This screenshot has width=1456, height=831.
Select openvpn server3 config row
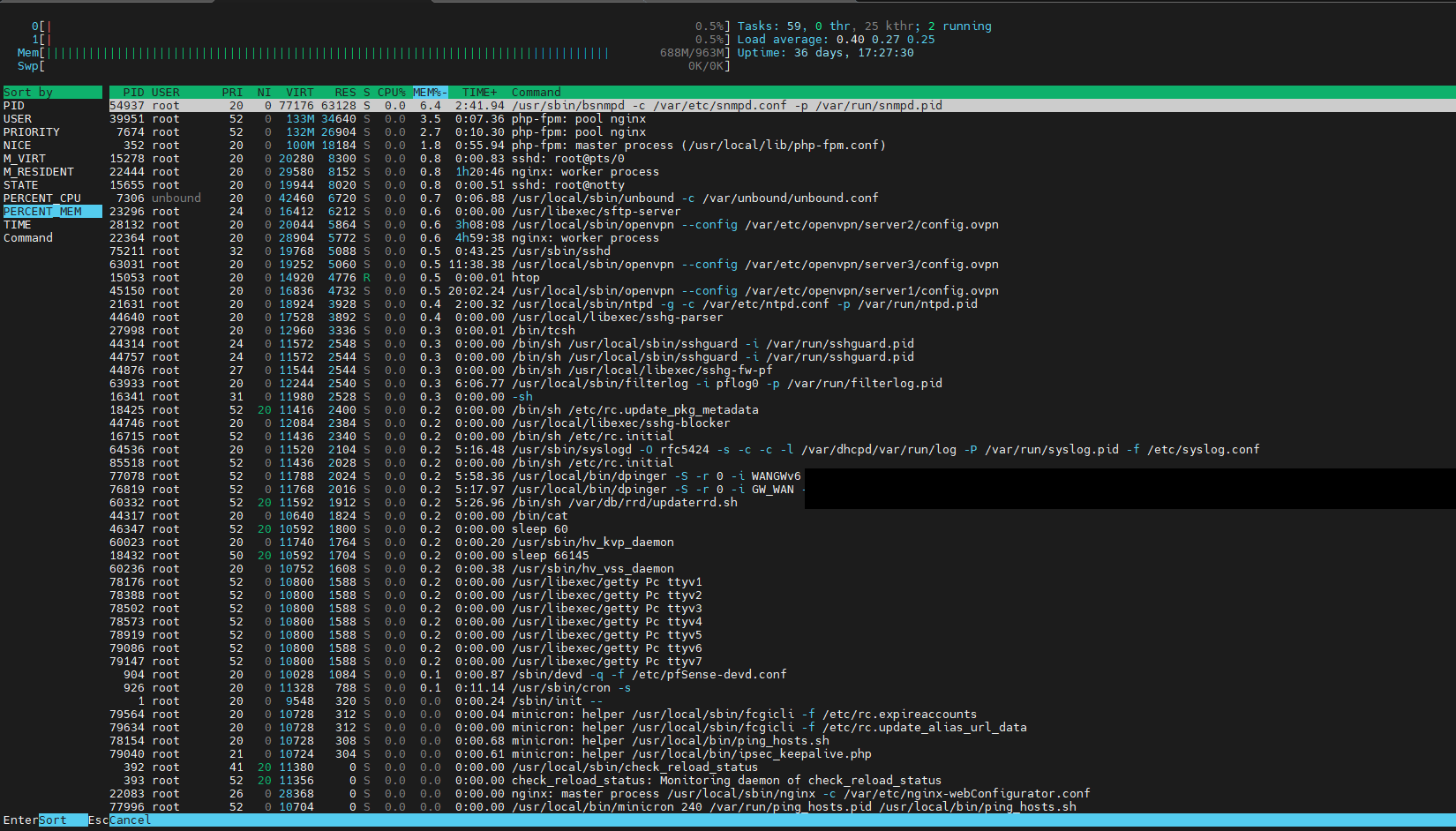point(782,265)
